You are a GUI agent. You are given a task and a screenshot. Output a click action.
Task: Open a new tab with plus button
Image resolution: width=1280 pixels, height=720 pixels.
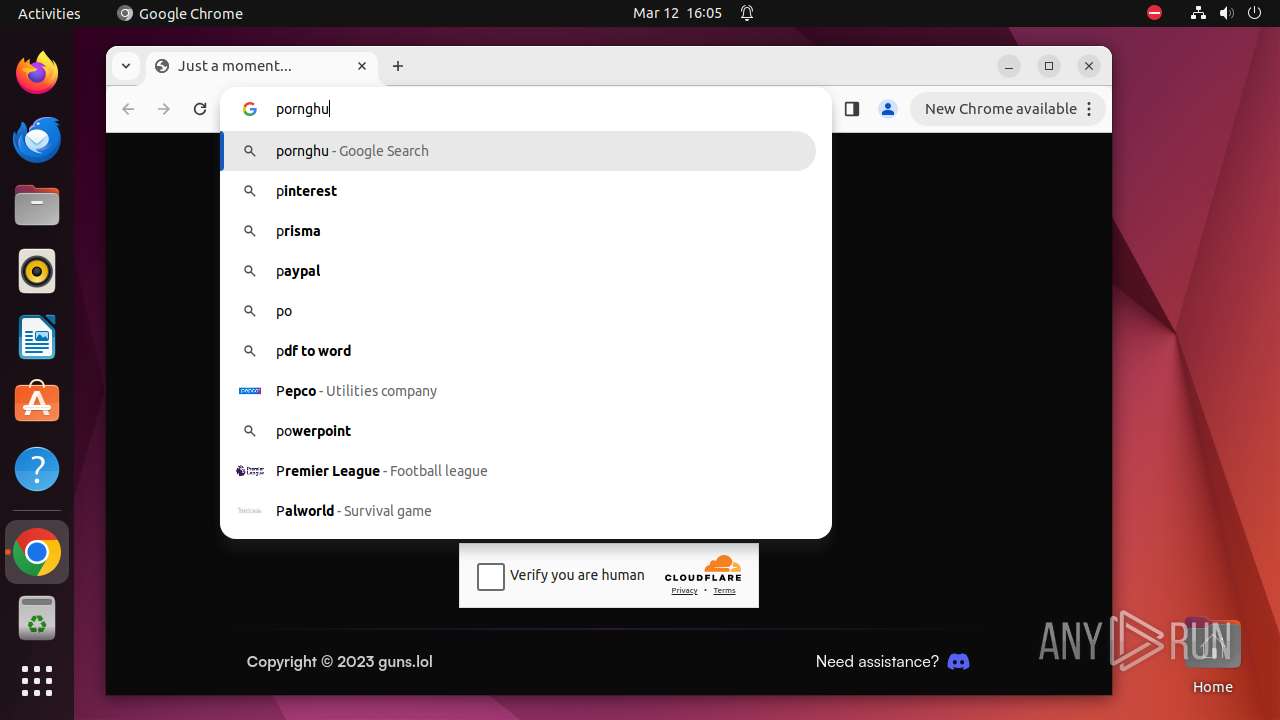(398, 66)
